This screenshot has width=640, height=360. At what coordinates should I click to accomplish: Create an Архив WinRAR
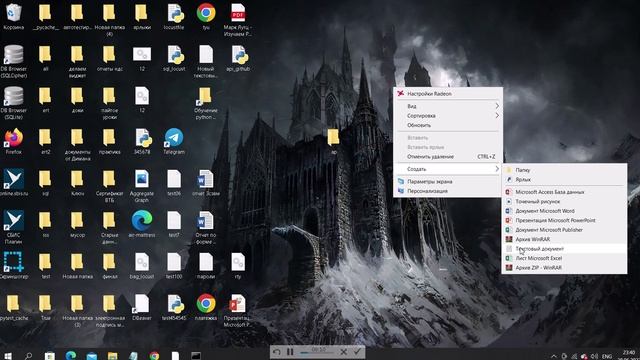(x=564, y=239)
